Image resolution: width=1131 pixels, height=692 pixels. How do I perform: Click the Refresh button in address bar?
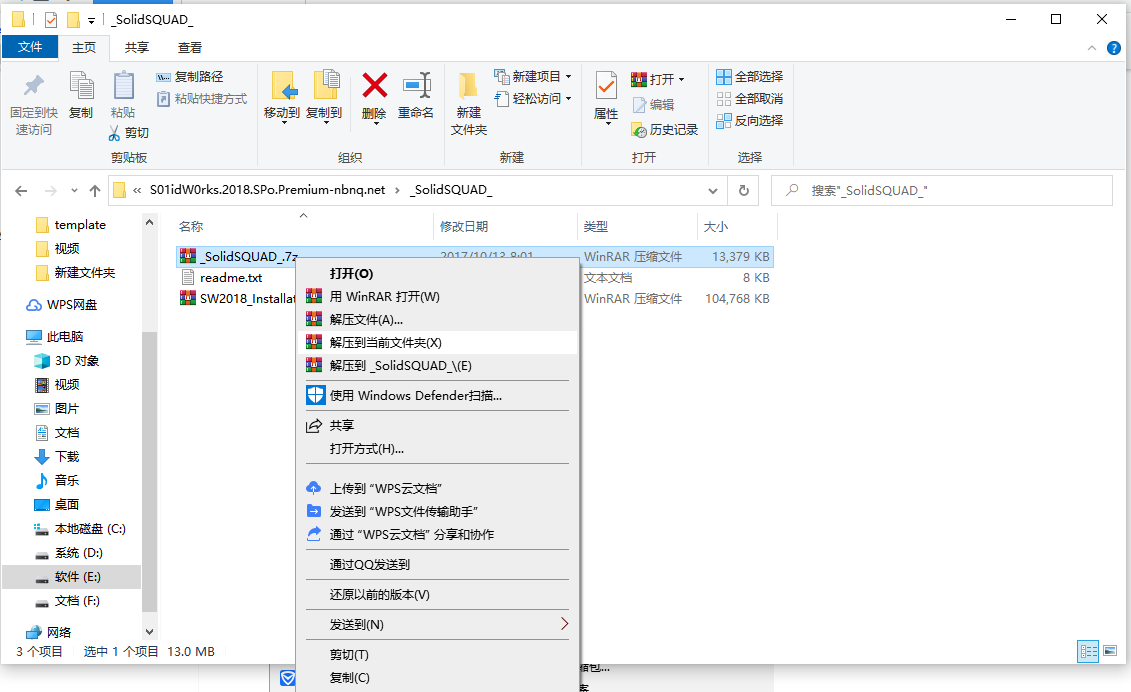744,190
